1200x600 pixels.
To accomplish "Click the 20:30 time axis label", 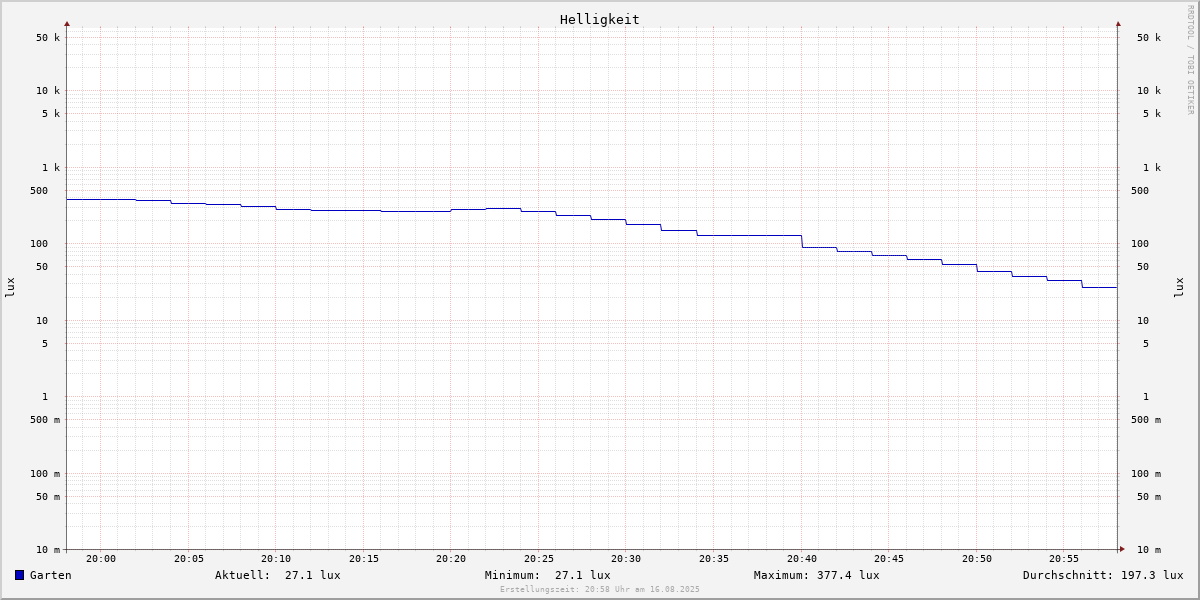I will [x=626, y=559].
